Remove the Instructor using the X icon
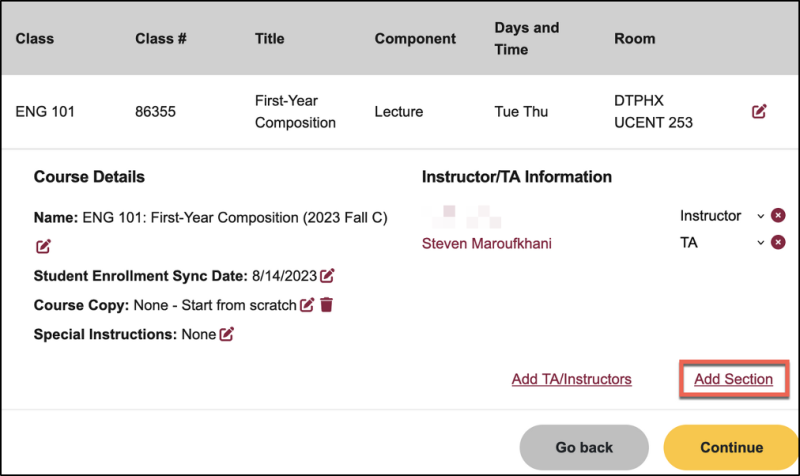The height and width of the screenshot is (476, 800). coord(778,216)
